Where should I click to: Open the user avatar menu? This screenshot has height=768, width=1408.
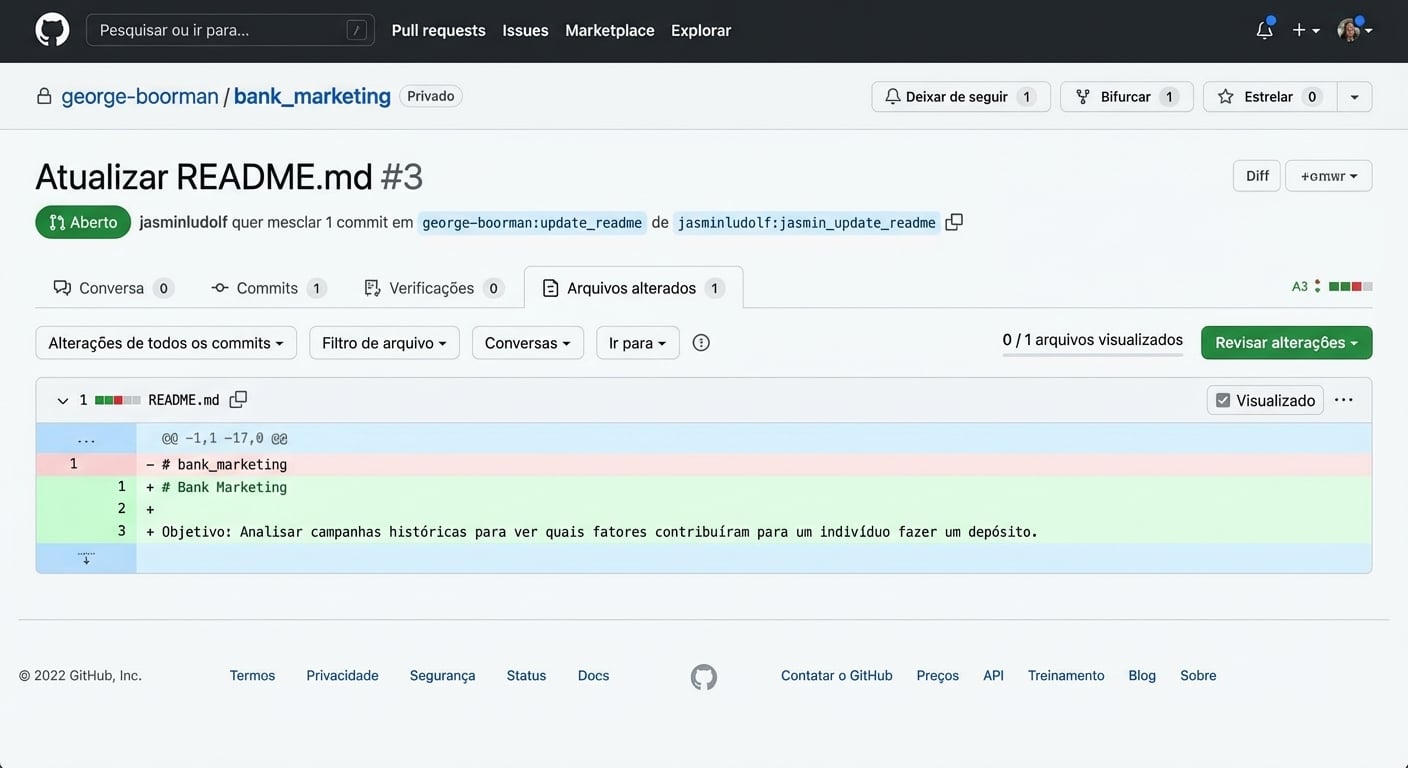click(1355, 30)
